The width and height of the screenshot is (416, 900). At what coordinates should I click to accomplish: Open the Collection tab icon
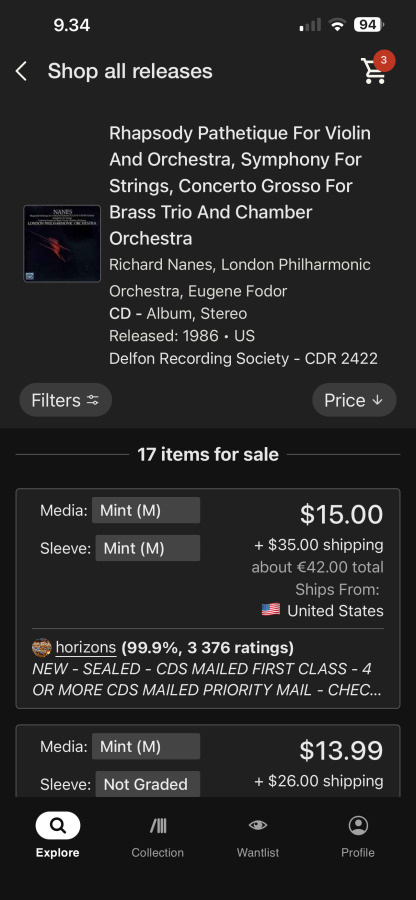[x=158, y=826]
